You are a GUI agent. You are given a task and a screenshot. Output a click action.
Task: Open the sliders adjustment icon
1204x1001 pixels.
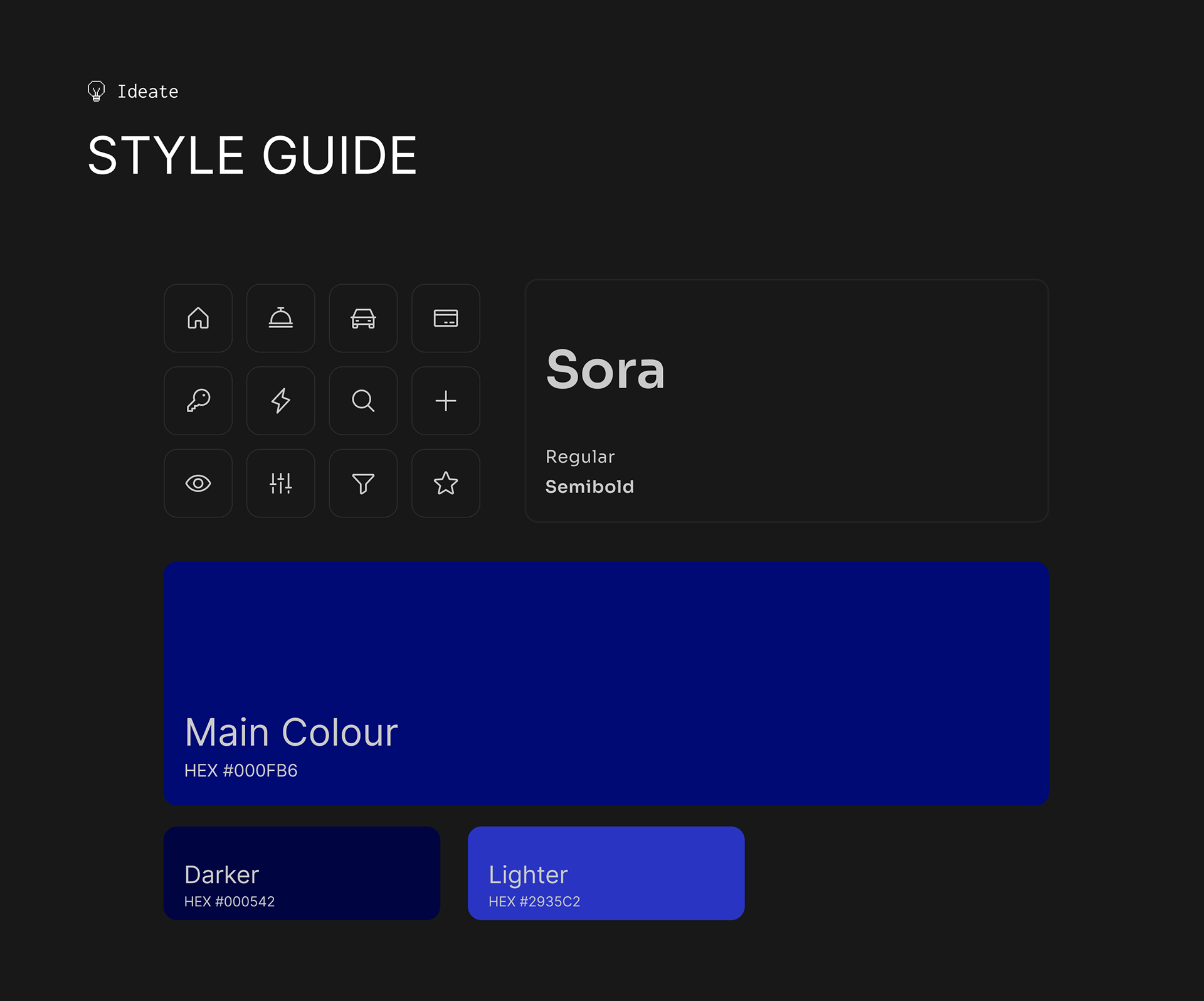click(x=280, y=483)
